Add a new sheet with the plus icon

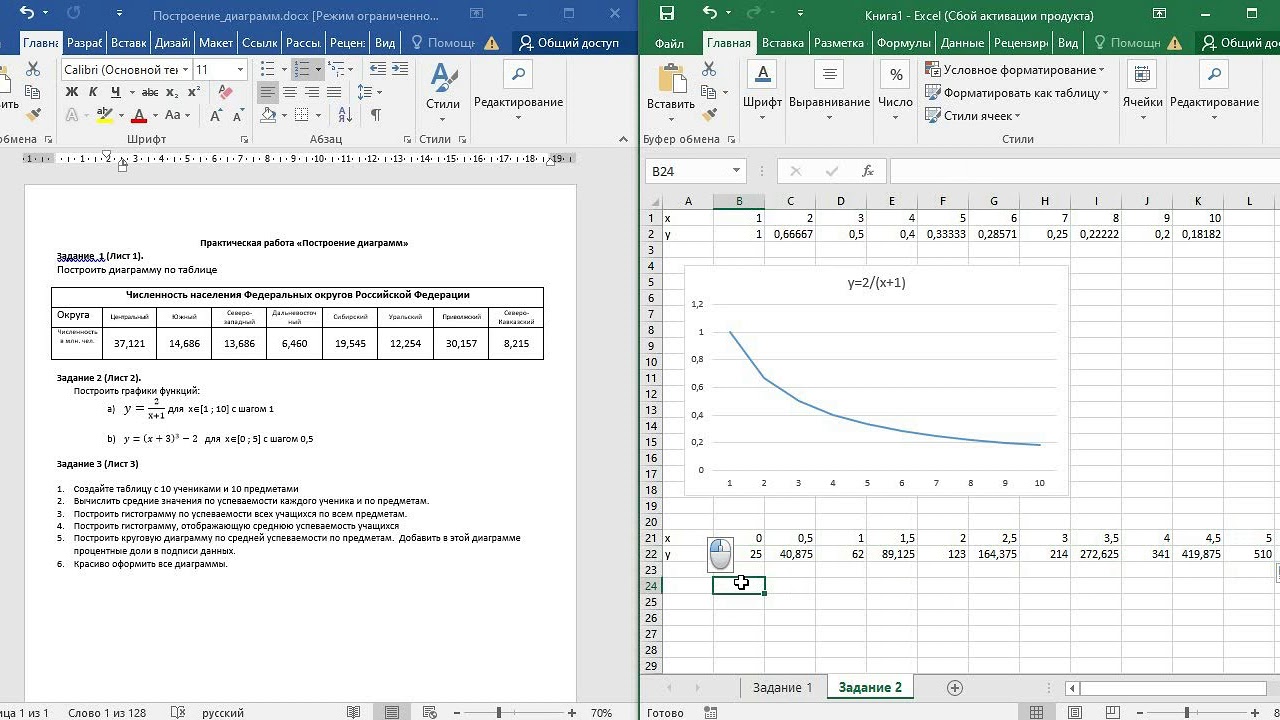955,687
